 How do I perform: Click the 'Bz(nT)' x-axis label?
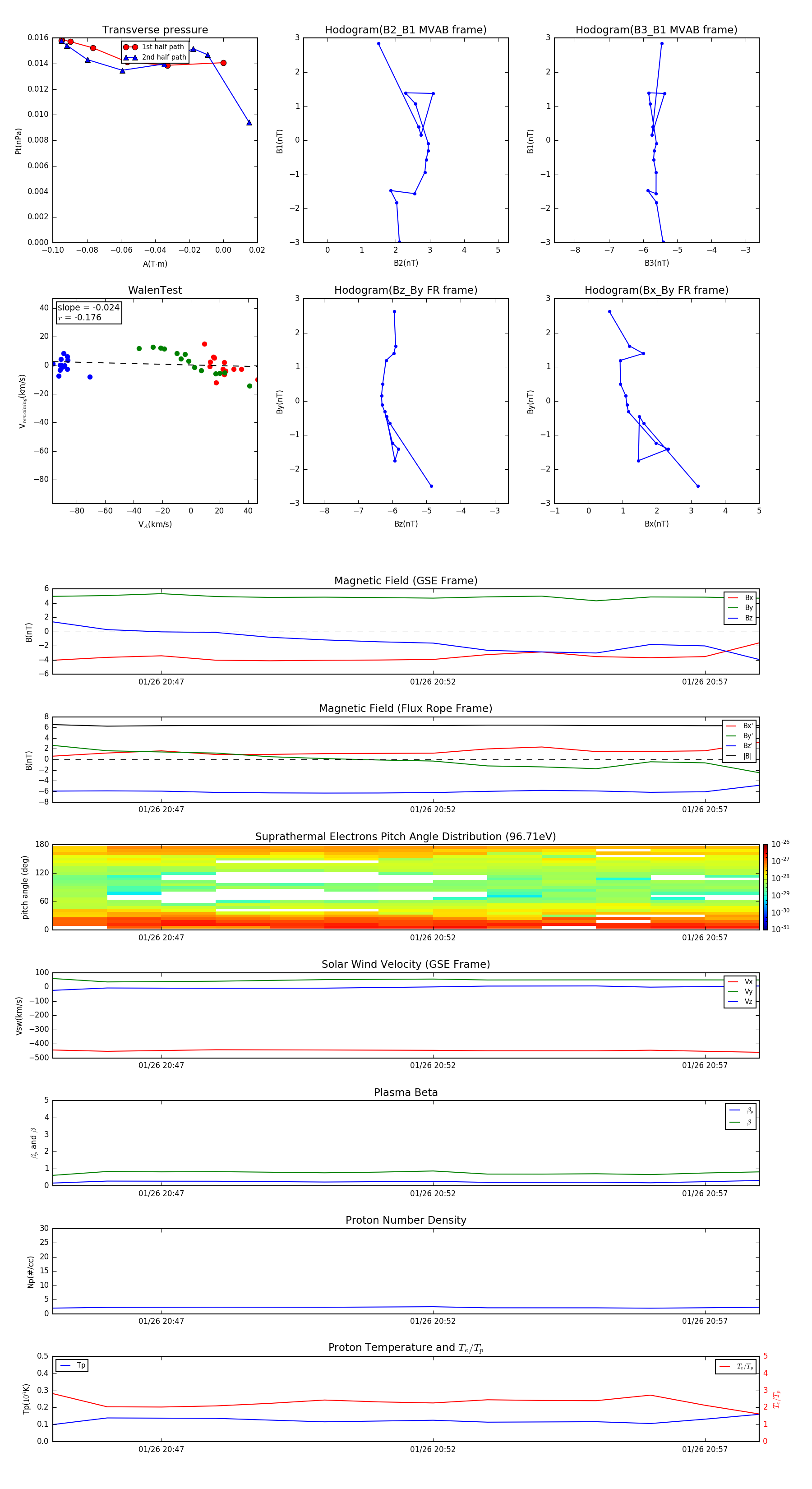coord(406,524)
